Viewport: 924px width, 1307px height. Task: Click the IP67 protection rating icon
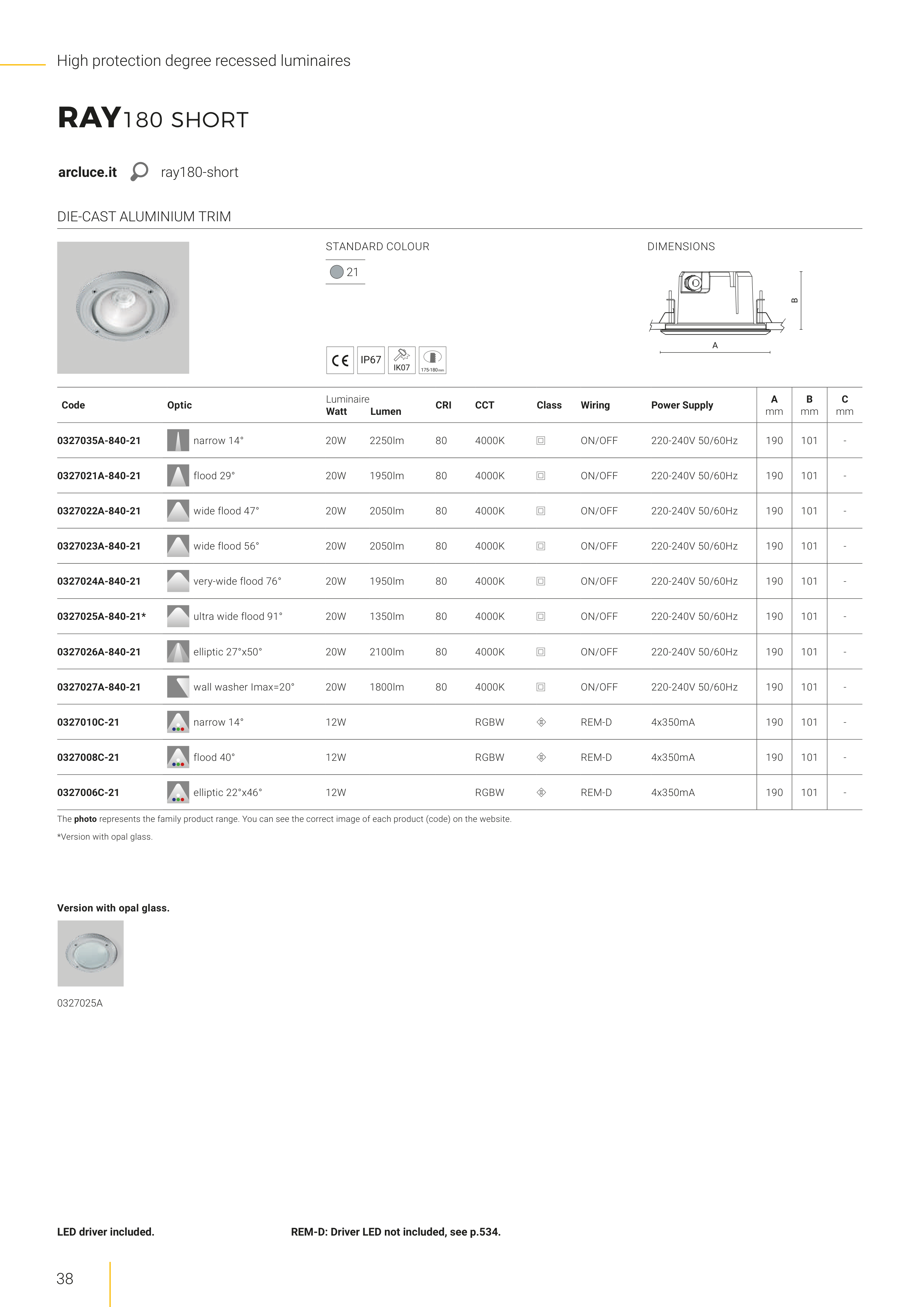371,360
